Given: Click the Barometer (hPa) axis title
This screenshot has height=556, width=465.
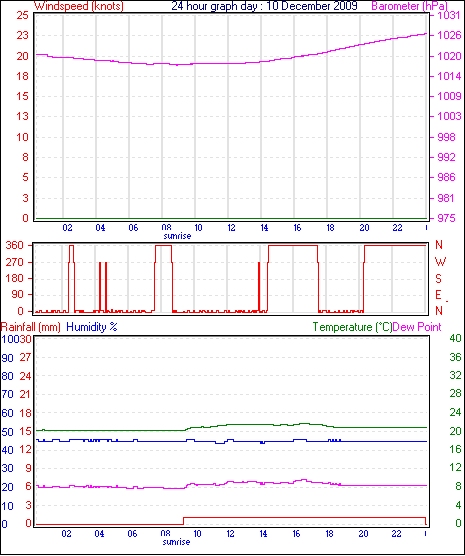Looking at the screenshot, I should point(410,6).
